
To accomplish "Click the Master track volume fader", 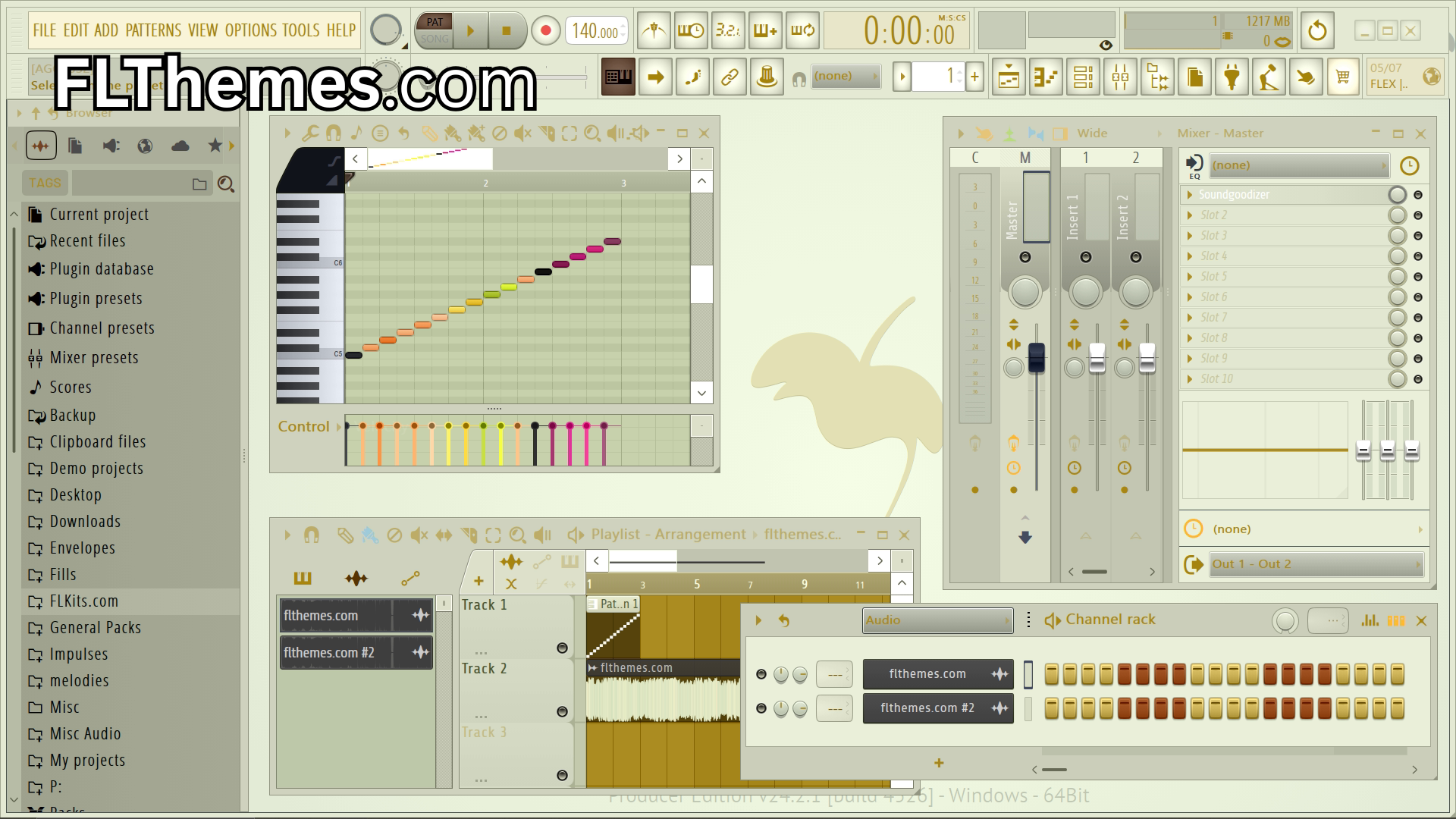I will [x=1036, y=357].
